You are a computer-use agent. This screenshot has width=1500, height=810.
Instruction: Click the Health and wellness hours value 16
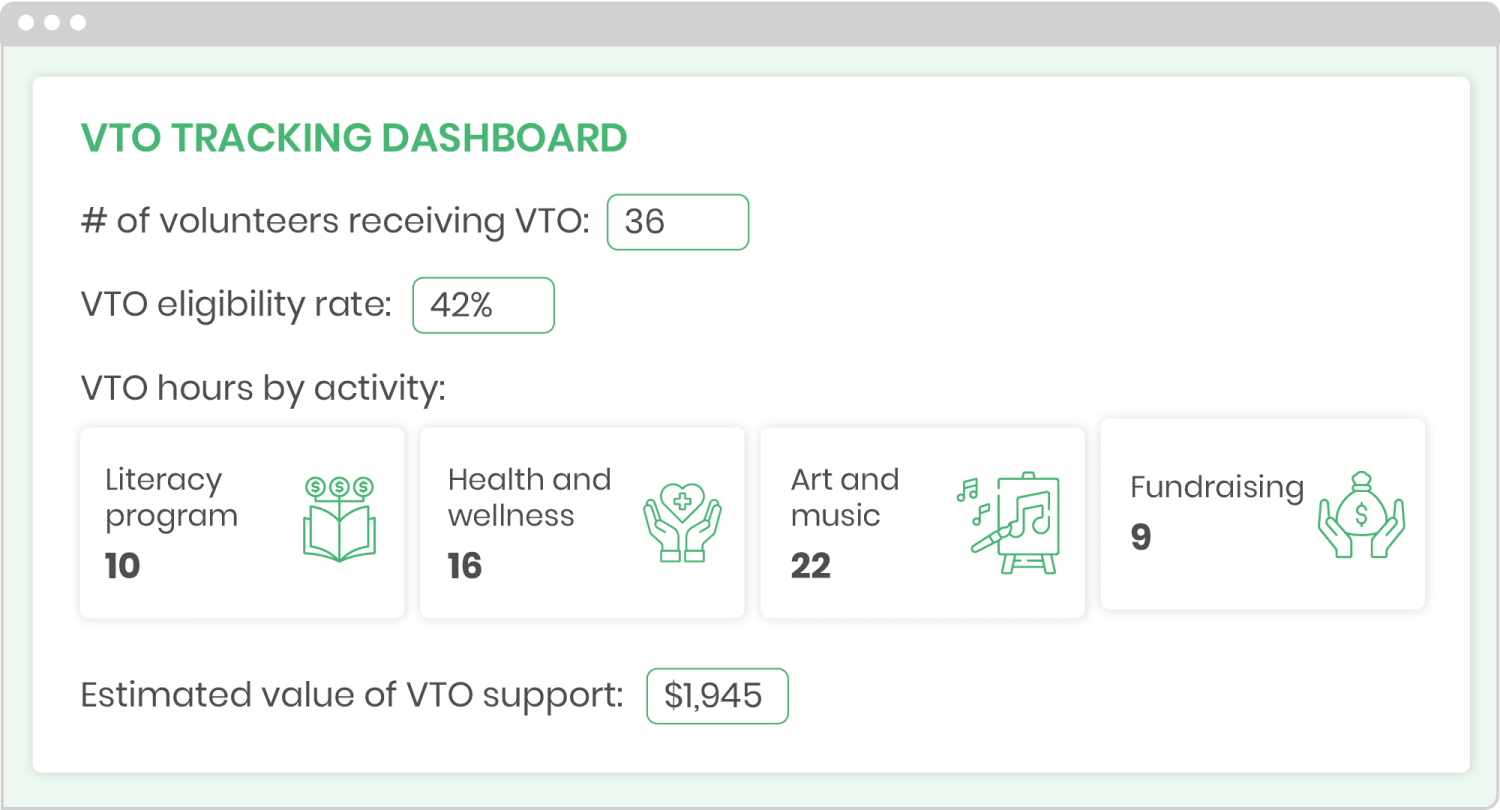tap(465, 567)
